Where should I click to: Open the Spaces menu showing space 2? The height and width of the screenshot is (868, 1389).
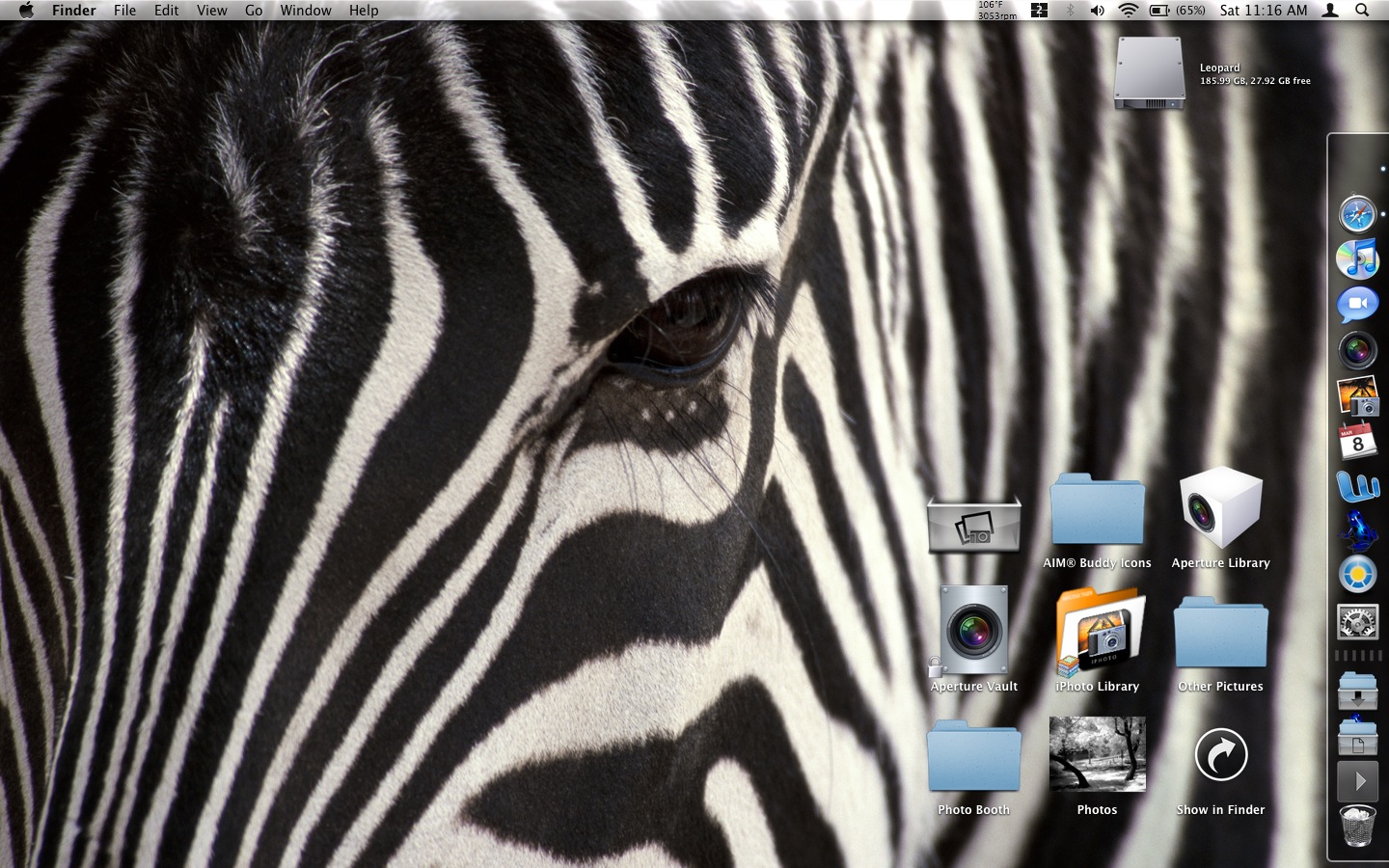(x=1039, y=11)
